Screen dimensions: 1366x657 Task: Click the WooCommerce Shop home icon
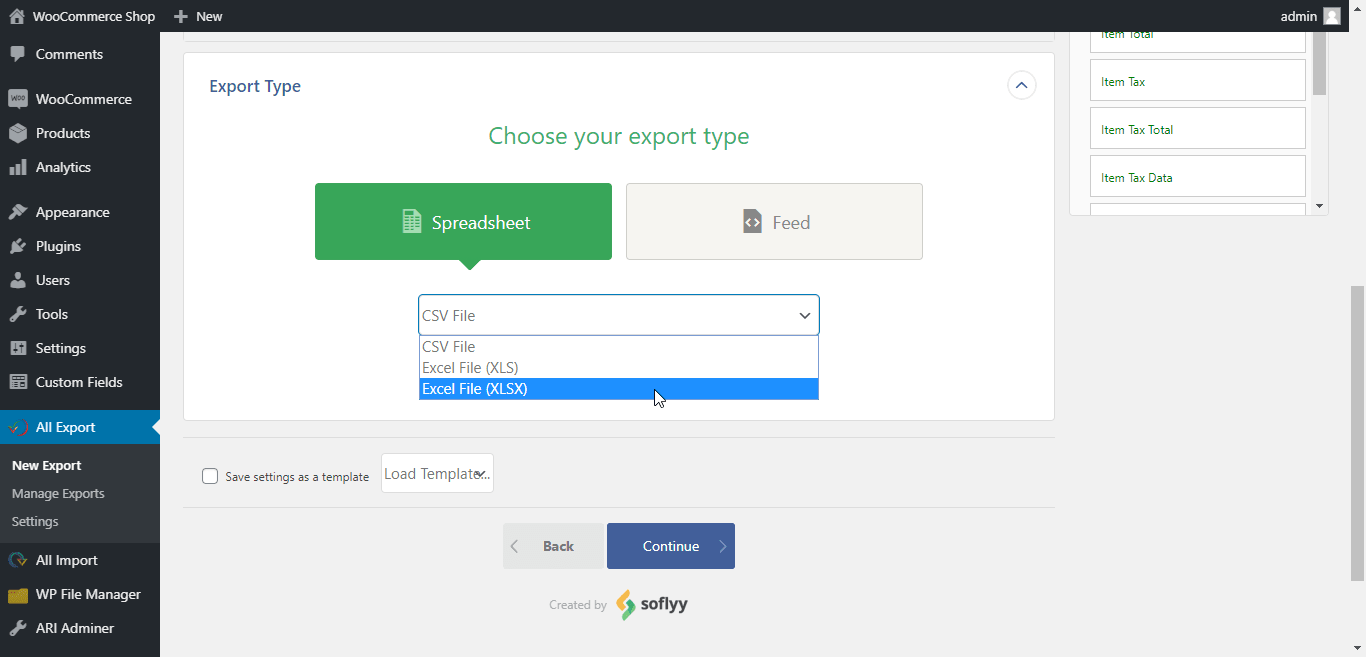point(16,16)
